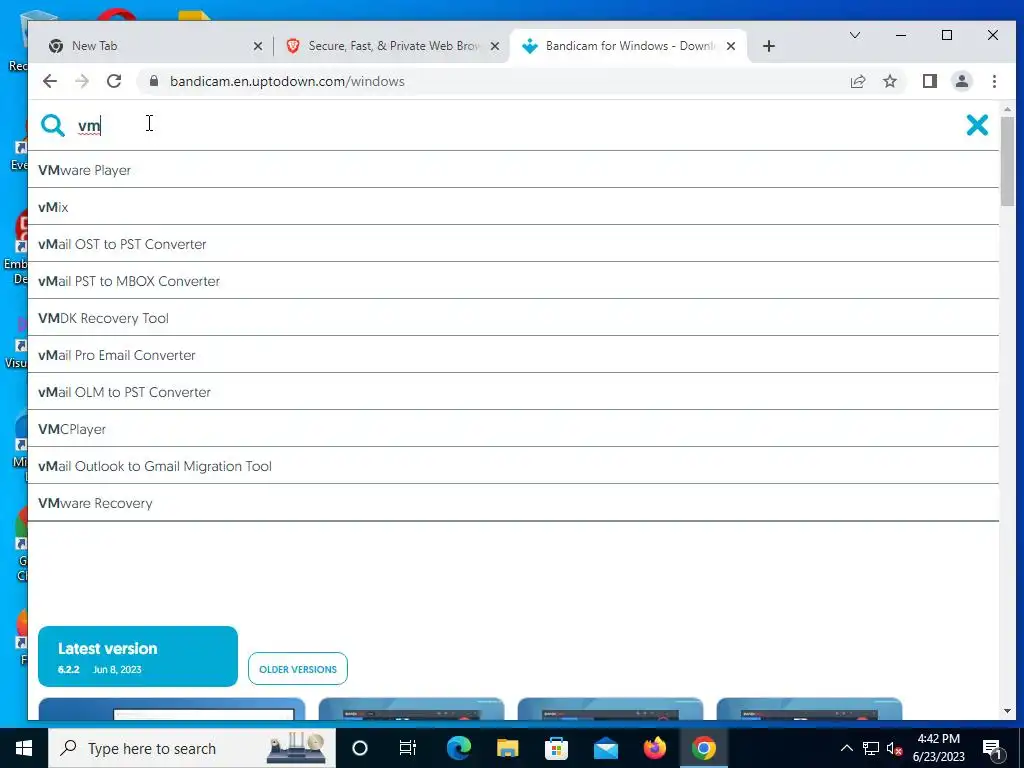
Task: Go back to the previous page
Action: (50, 81)
